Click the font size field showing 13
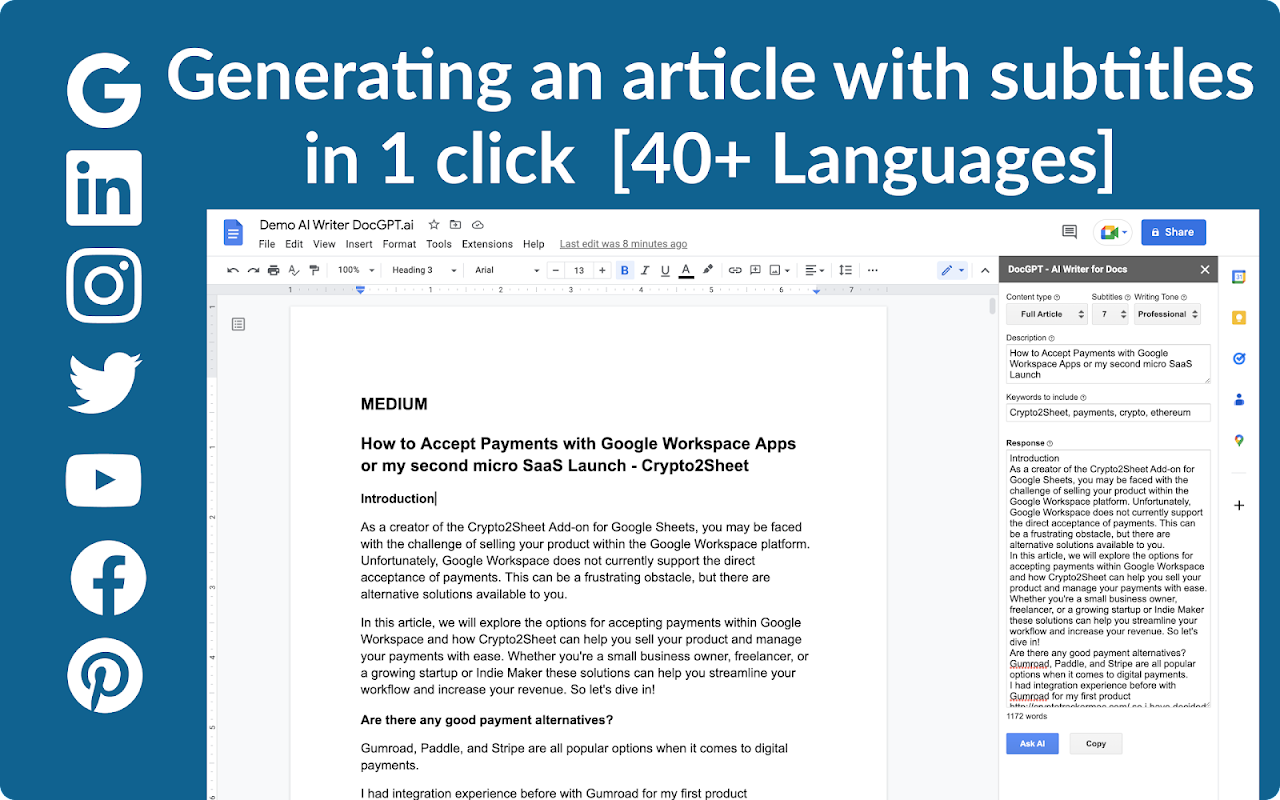This screenshot has width=1280, height=800. tap(579, 270)
